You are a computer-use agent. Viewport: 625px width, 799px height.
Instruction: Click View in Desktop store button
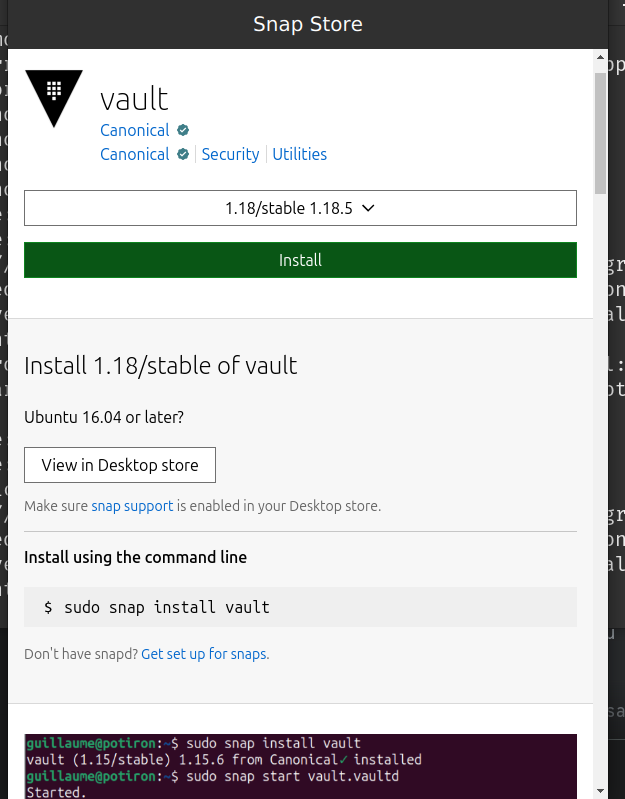pos(120,465)
